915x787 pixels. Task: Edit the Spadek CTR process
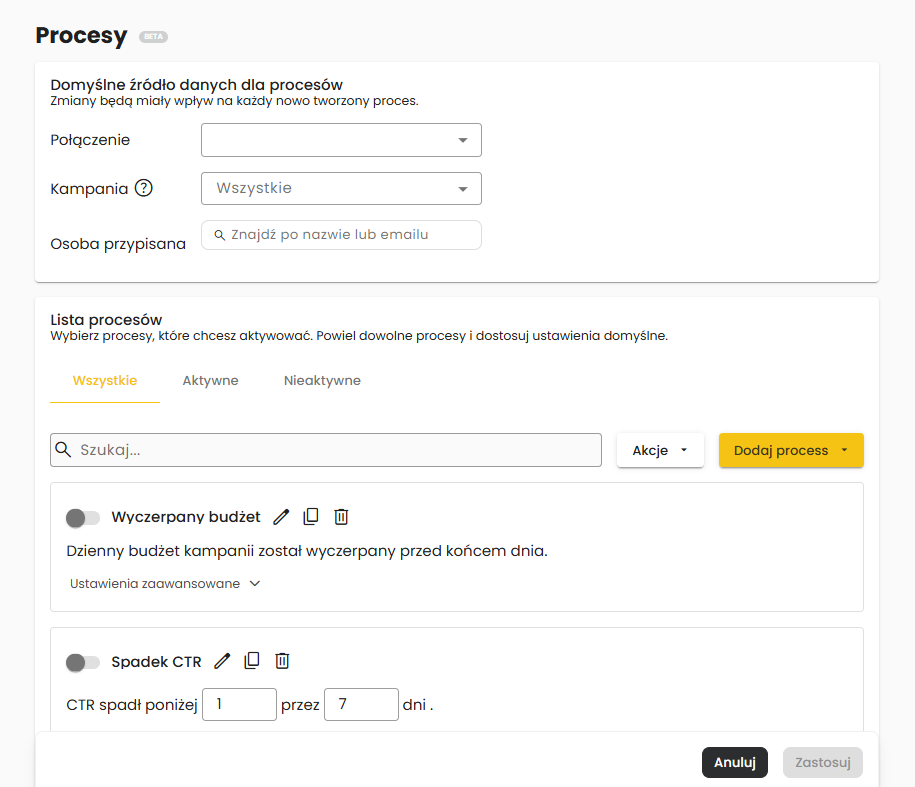222,661
